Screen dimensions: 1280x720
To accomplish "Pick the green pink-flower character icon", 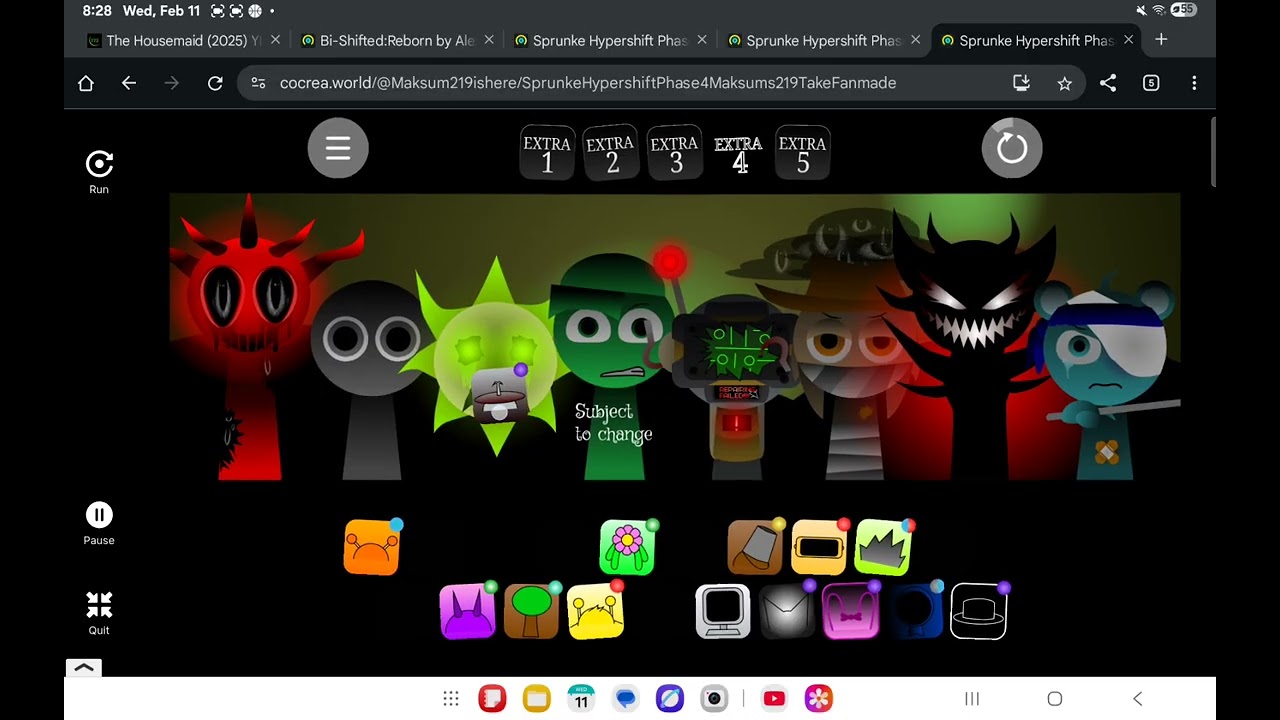I will [627, 548].
